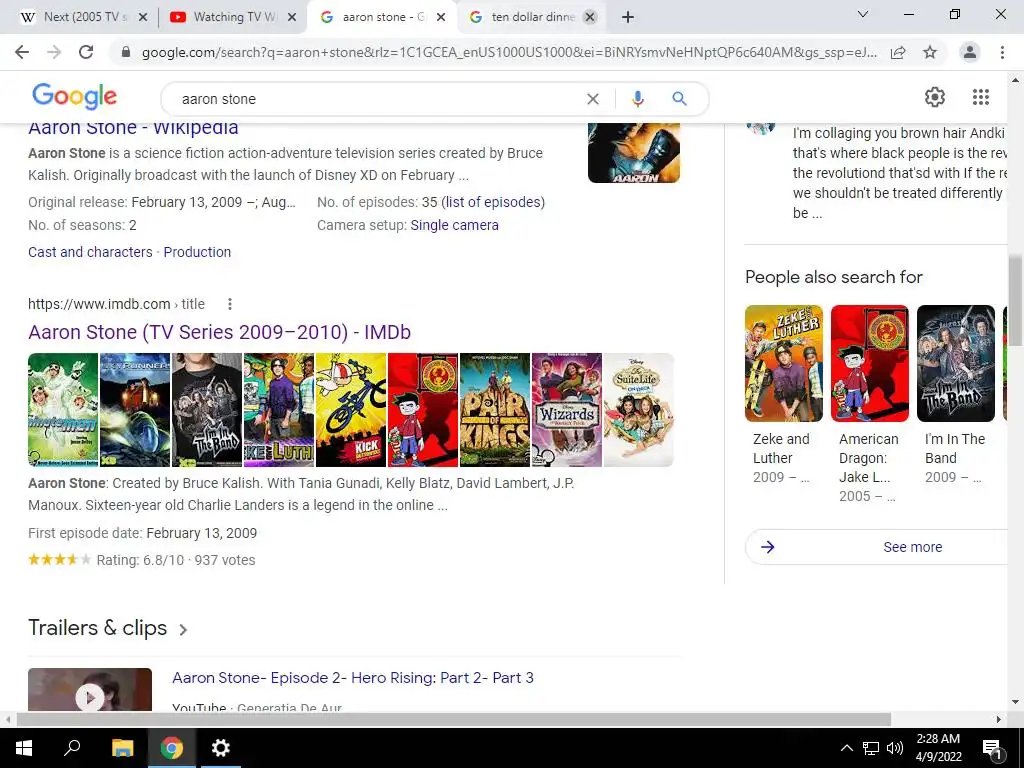This screenshot has width=1024, height=768.
Task: Open American Dragon: Jake Long card
Action: coord(869,405)
